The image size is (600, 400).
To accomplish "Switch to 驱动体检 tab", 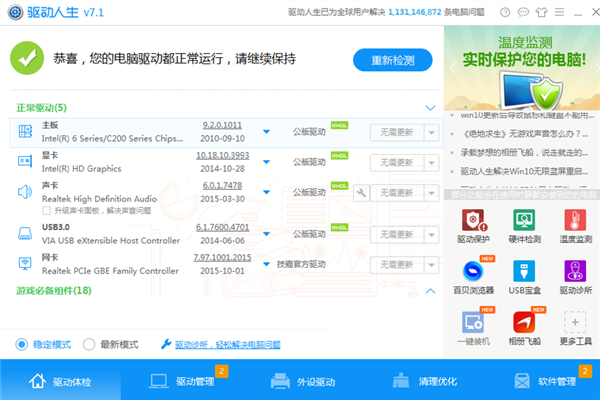I will coord(60,381).
